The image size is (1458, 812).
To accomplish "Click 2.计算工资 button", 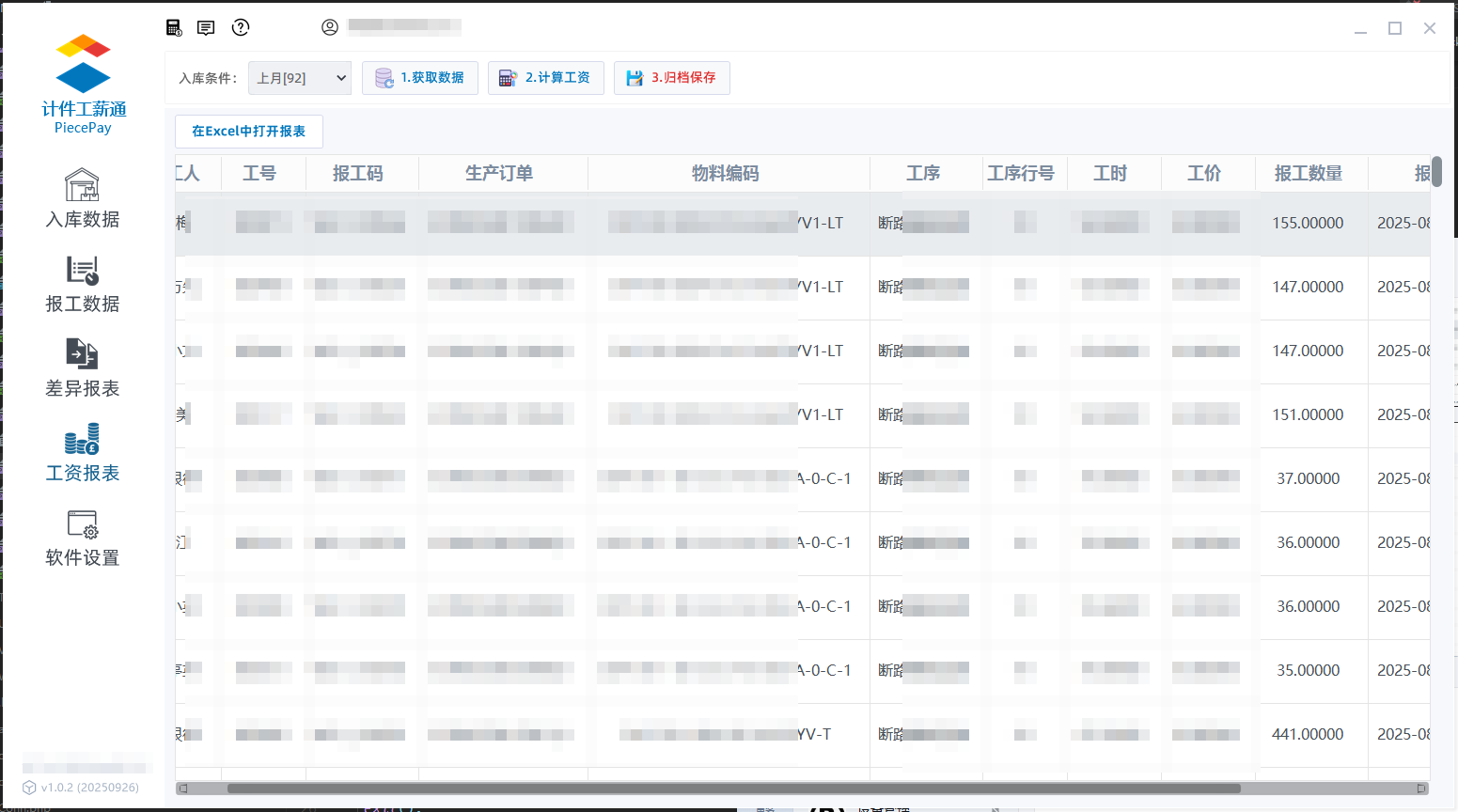I will (545, 78).
